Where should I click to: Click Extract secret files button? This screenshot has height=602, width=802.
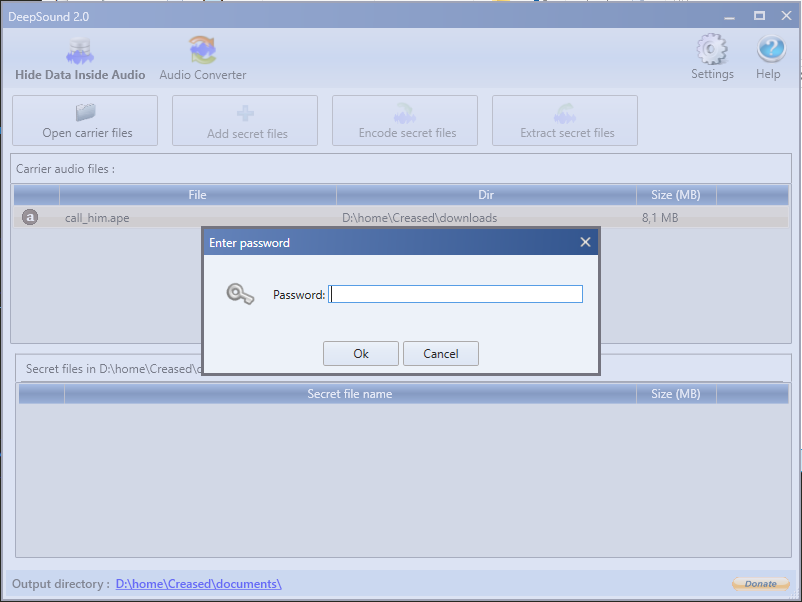click(565, 121)
